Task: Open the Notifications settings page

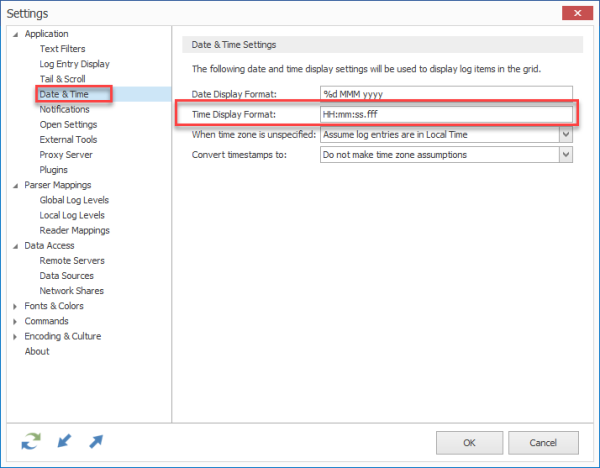Action: pyautogui.click(x=64, y=109)
